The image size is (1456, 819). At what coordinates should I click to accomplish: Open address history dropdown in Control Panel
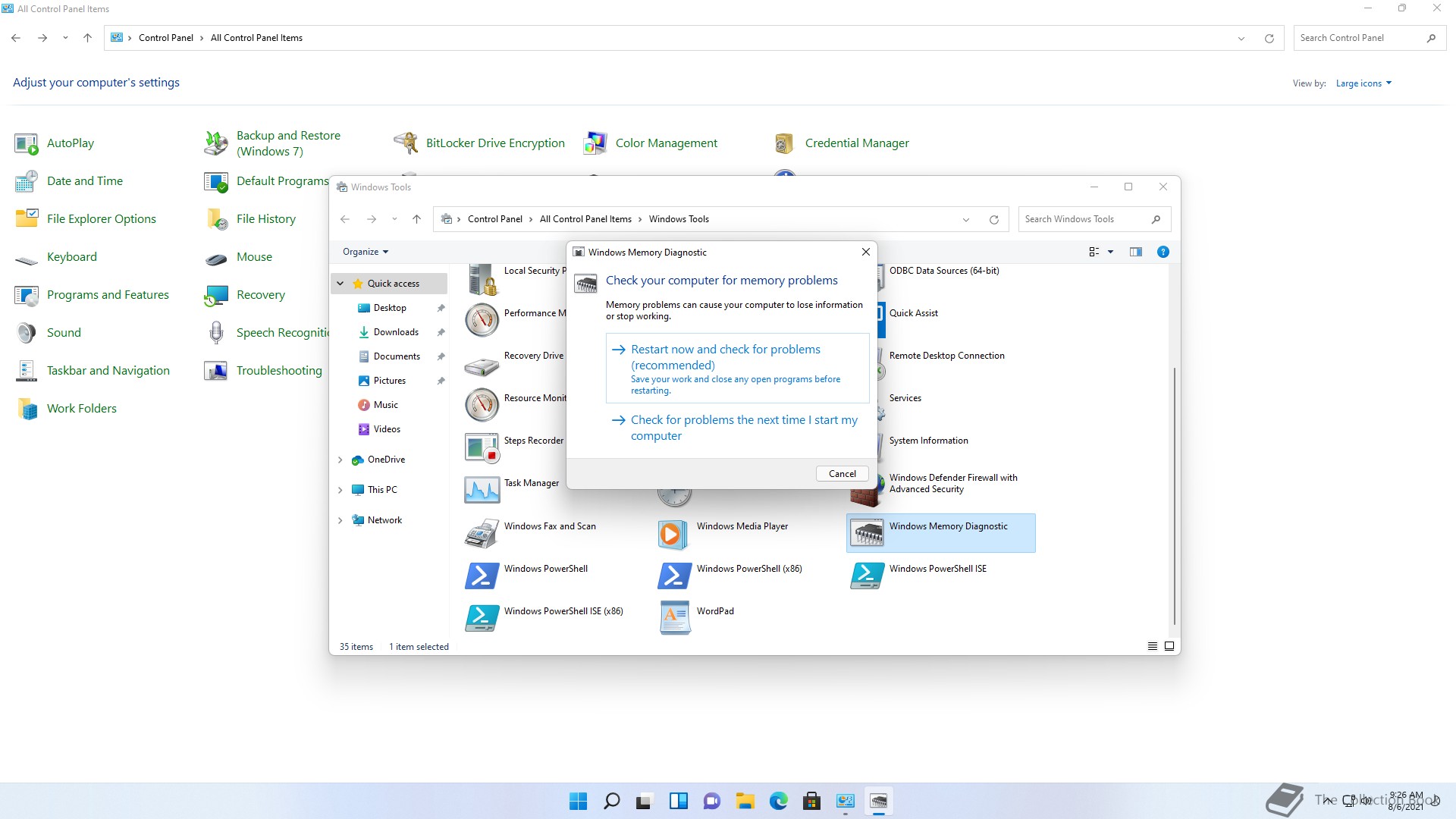[x=1241, y=39]
